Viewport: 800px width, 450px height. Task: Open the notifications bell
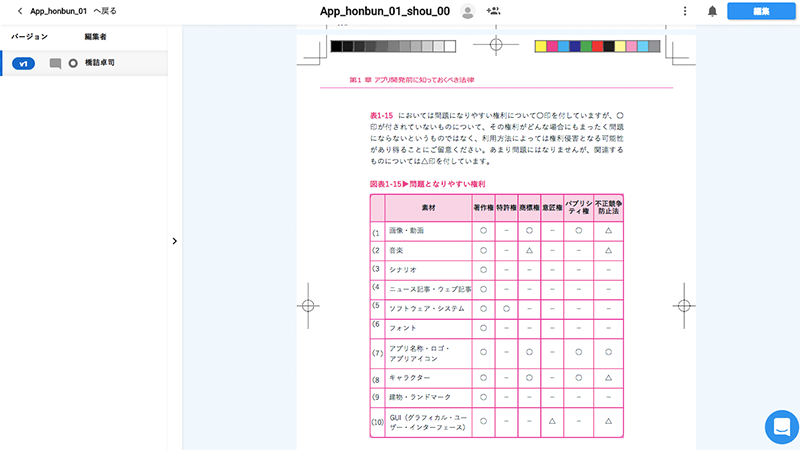(712, 11)
